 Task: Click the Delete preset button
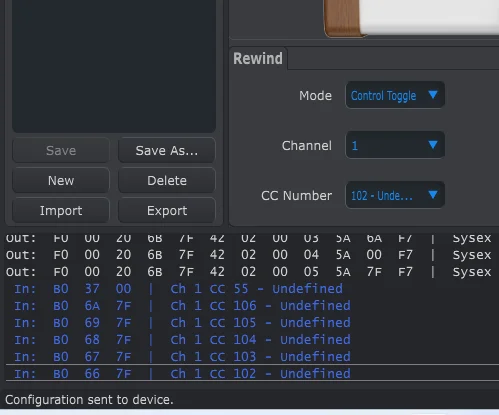pos(167,180)
